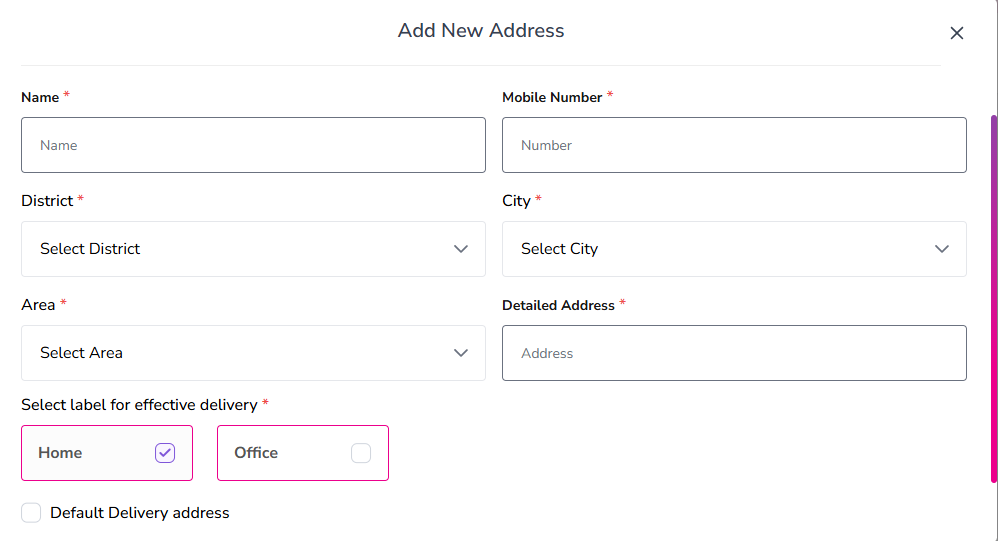Click the Detailed Address field label
The width and height of the screenshot is (998, 541).
click(x=558, y=306)
